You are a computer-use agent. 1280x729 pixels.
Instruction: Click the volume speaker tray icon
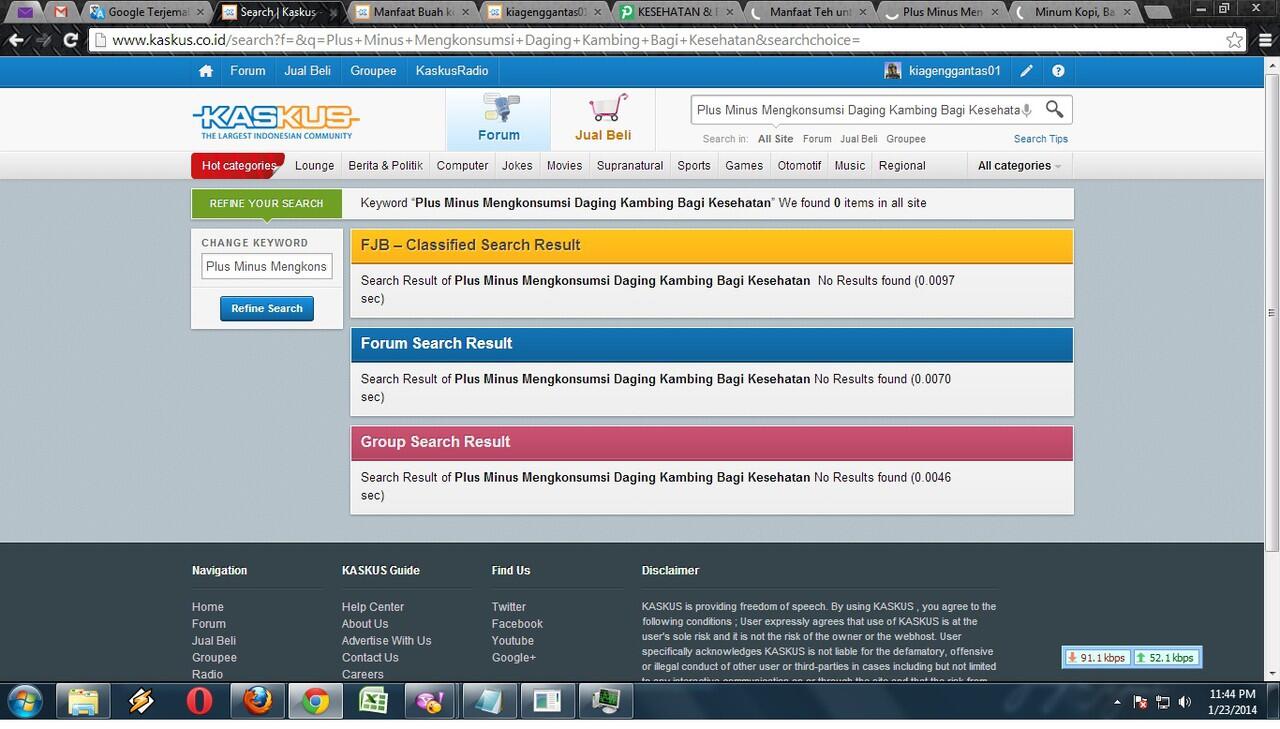[x=1185, y=702]
